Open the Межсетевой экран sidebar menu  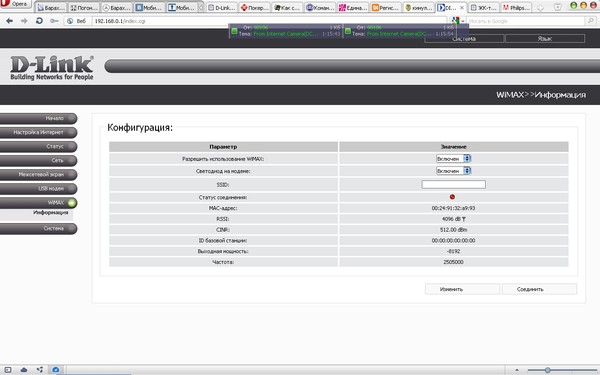(38, 174)
